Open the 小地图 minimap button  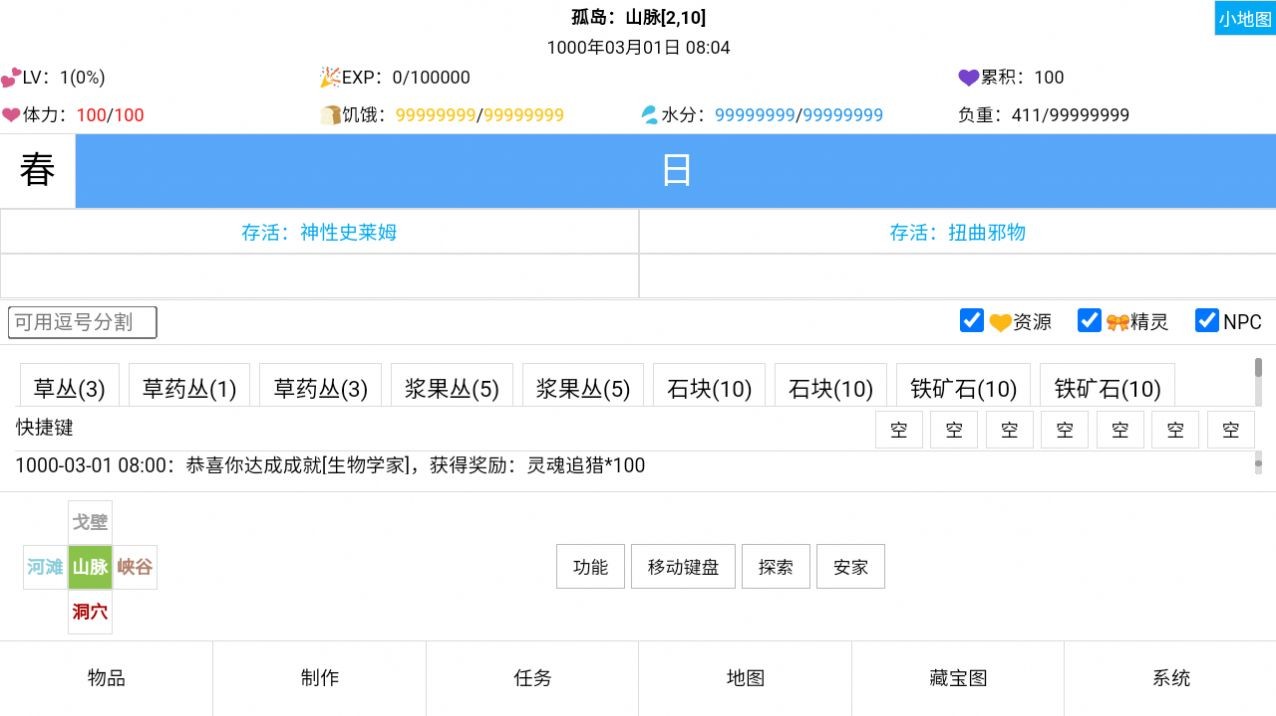pos(1244,19)
